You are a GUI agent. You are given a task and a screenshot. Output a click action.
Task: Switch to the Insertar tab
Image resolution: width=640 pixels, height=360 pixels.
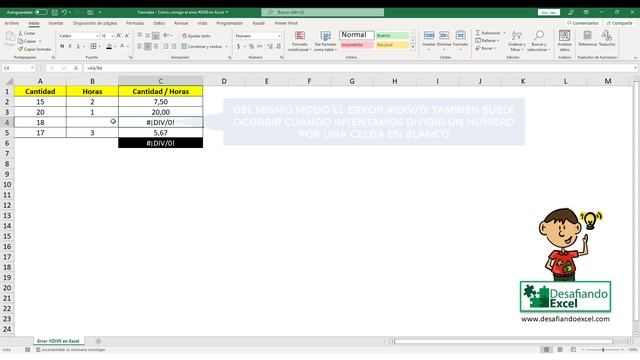(x=56, y=23)
